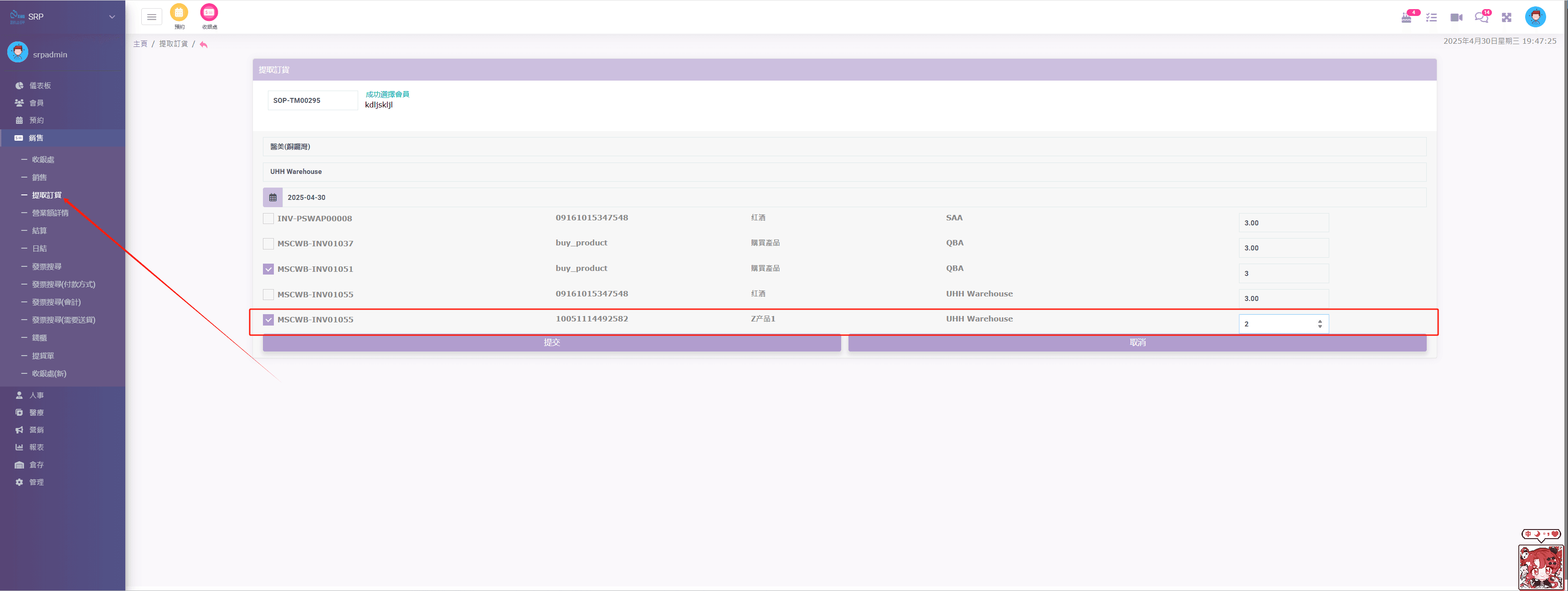Toggle fullscreen with the expand arrows icon
This screenshot has width=1568, height=591.
pos(1506,18)
